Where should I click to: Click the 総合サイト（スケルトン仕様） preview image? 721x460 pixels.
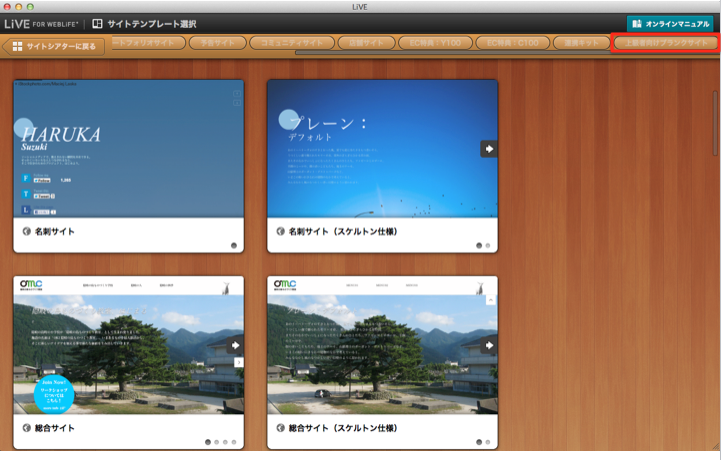(x=383, y=345)
